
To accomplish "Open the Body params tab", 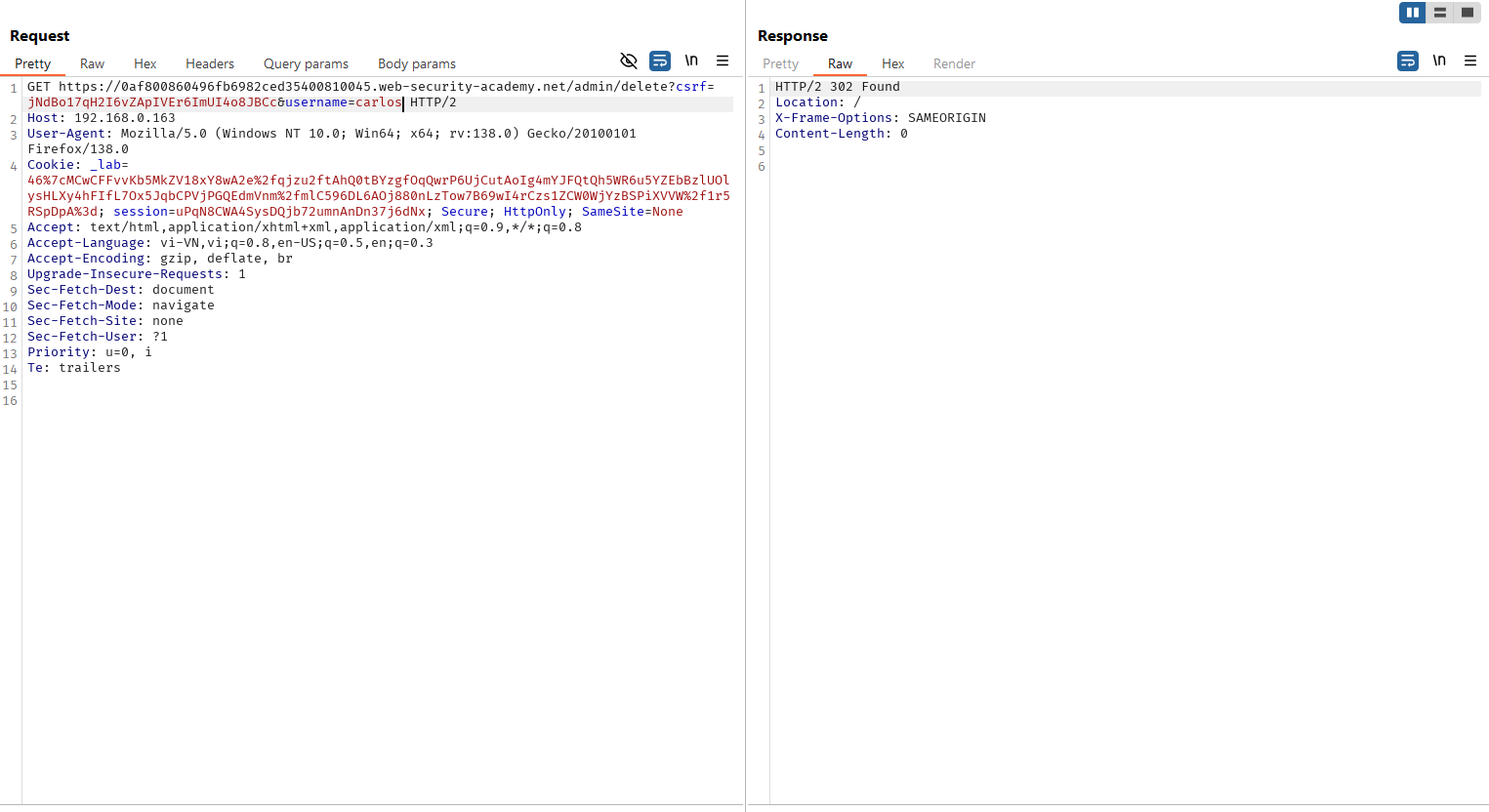I will click(x=417, y=63).
